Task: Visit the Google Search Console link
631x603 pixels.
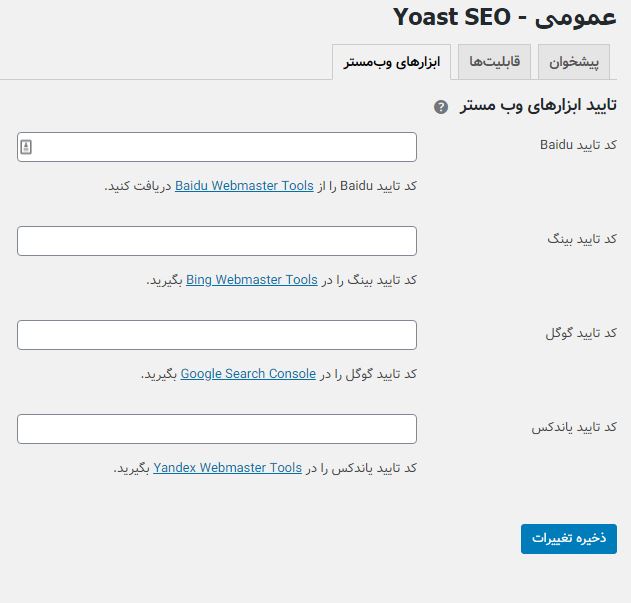Action: coord(248,374)
